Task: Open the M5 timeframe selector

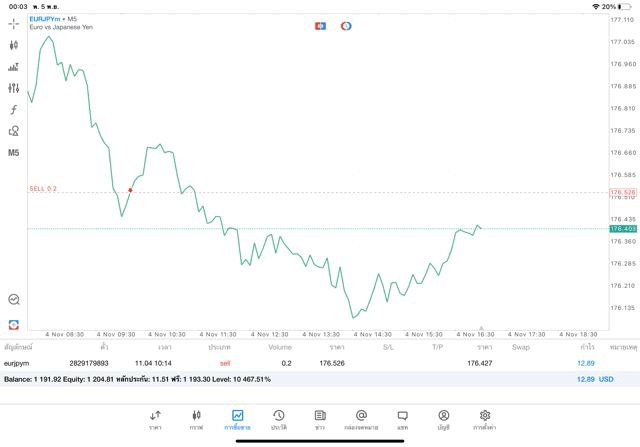Action: 14,153
